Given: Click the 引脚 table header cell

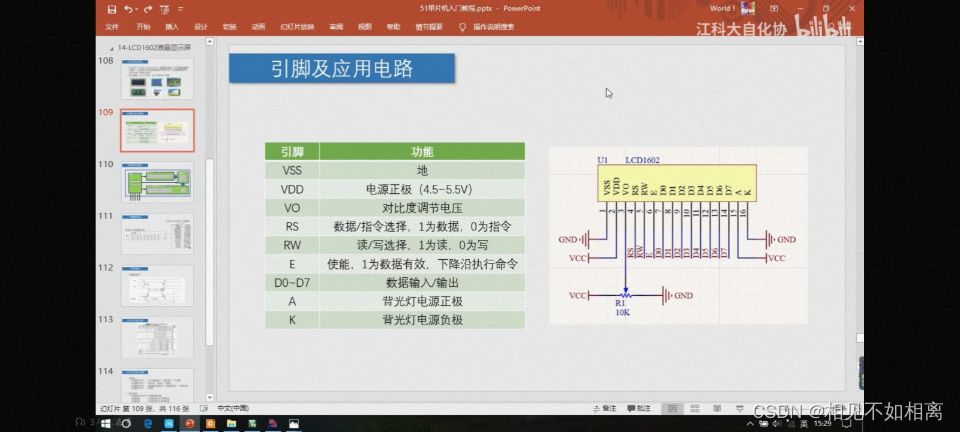Looking at the screenshot, I should [x=292, y=151].
